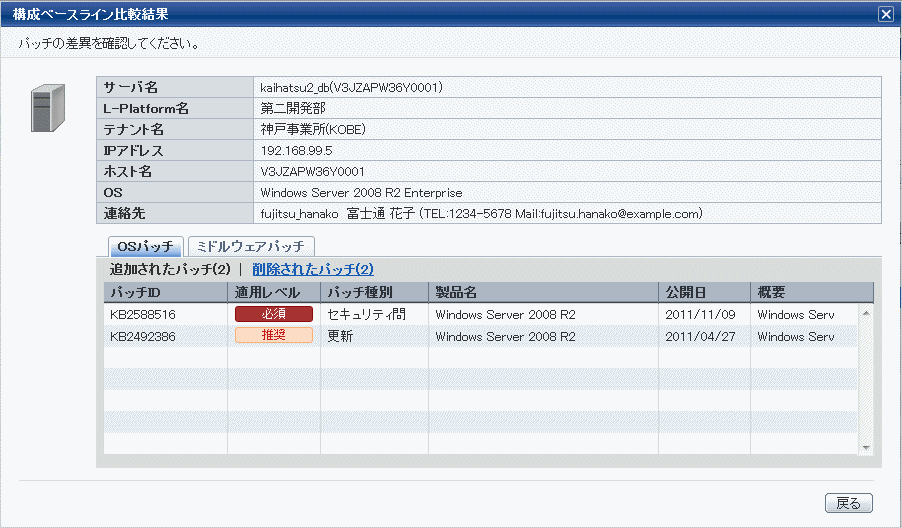Click 概要 cell in KB2588516 row

click(x=796, y=315)
